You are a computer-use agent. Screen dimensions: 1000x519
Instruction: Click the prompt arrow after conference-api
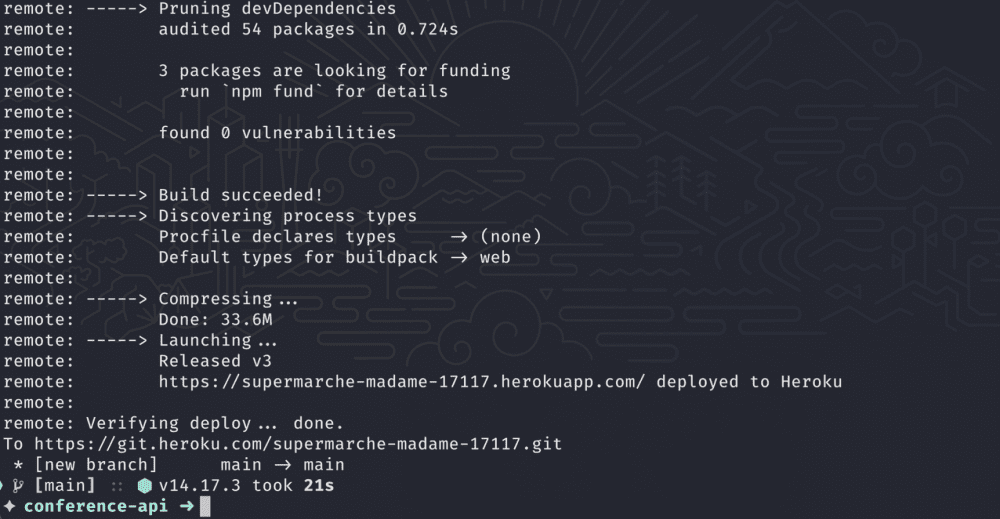186,506
